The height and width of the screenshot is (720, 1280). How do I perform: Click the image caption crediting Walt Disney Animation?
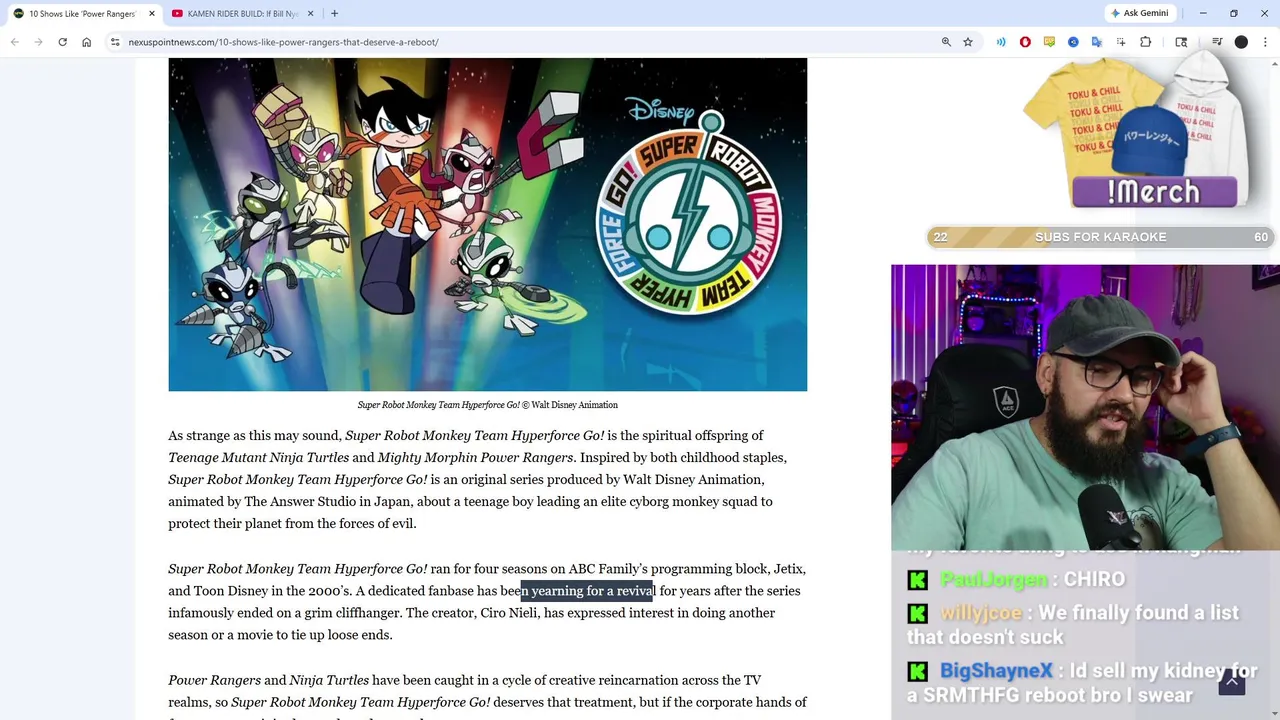coord(488,405)
